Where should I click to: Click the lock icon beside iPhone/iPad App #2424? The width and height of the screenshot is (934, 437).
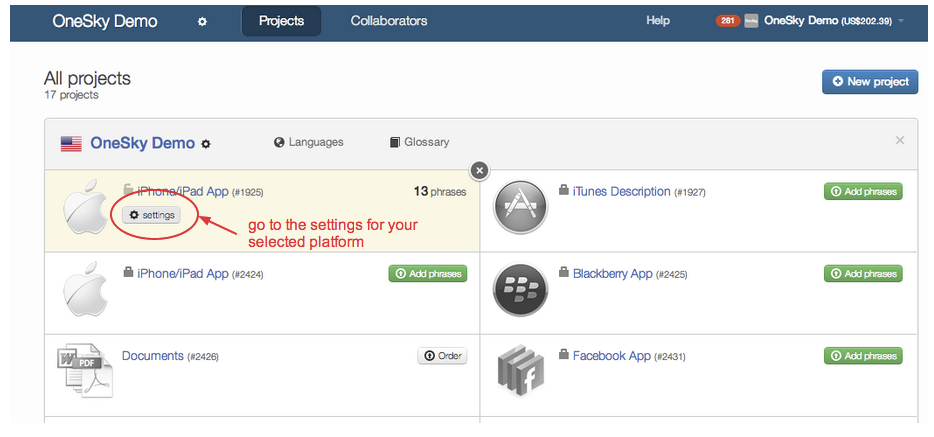pyautogui.click(x=127, y=272)
